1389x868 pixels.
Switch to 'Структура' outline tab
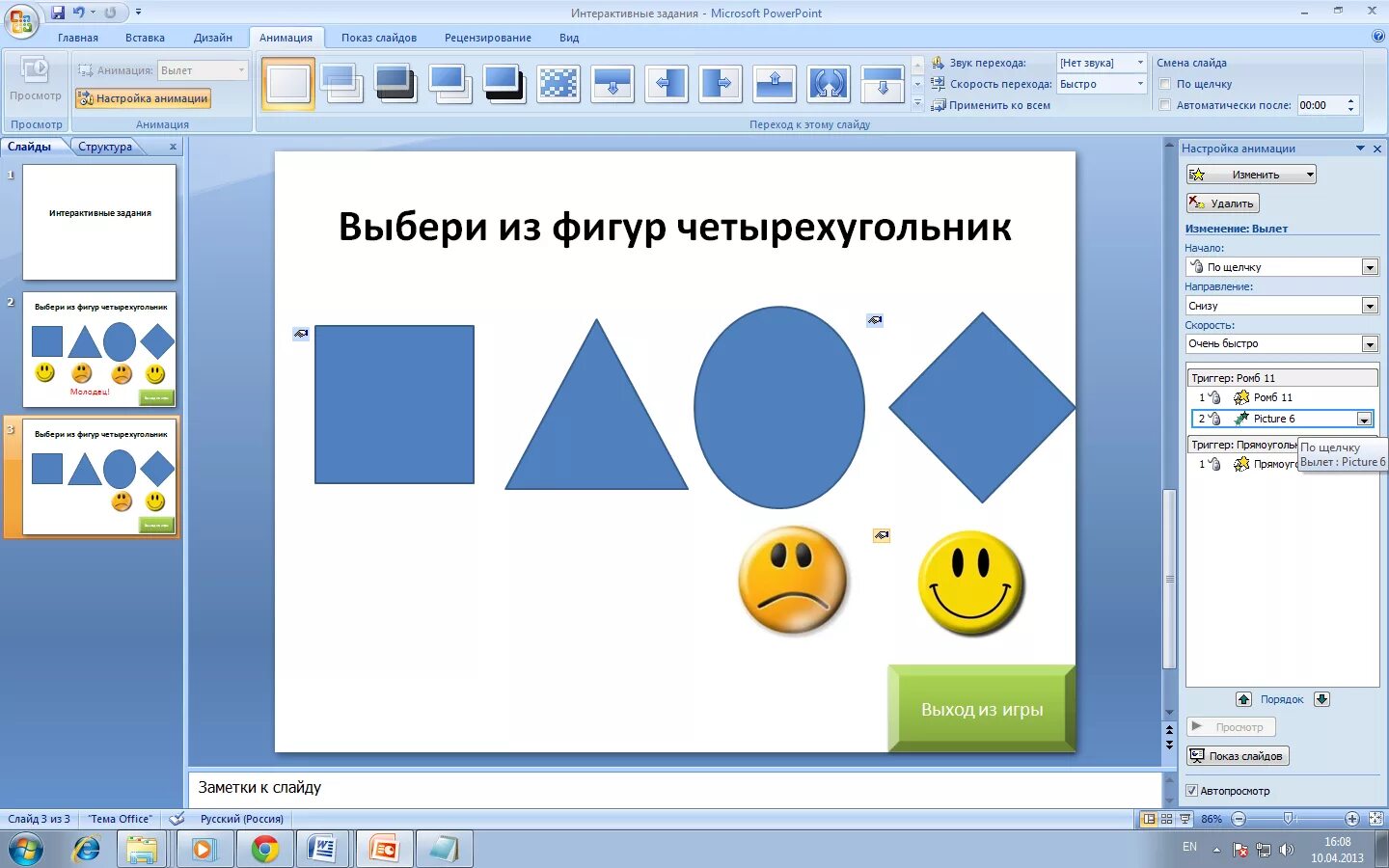105,147
